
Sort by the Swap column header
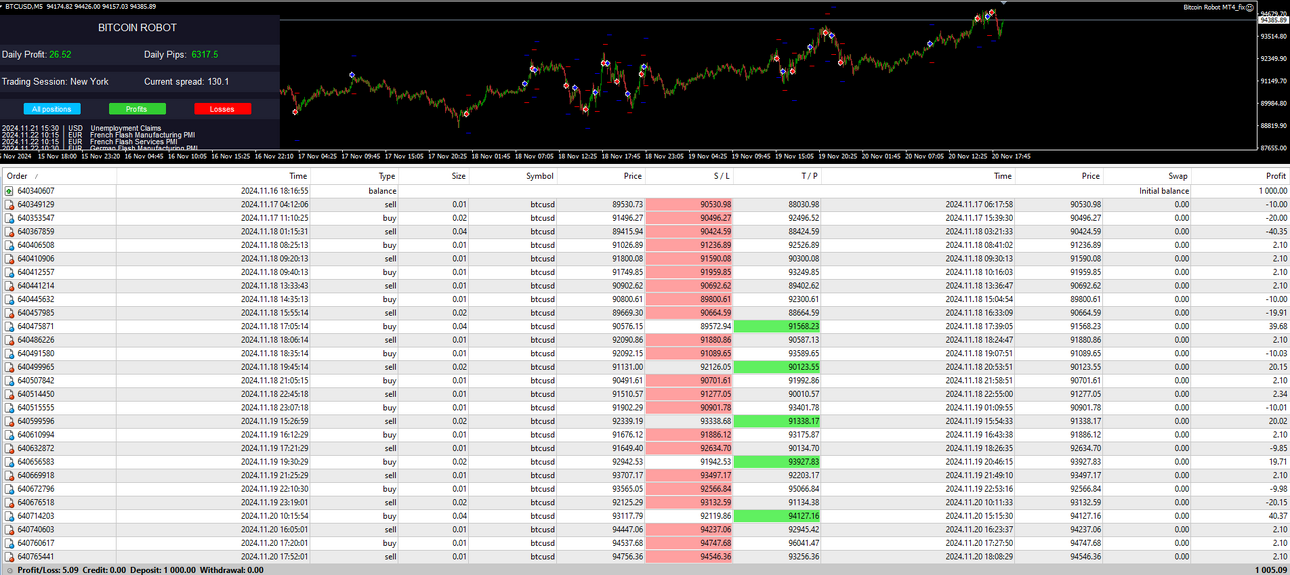tap(1148, 176)
